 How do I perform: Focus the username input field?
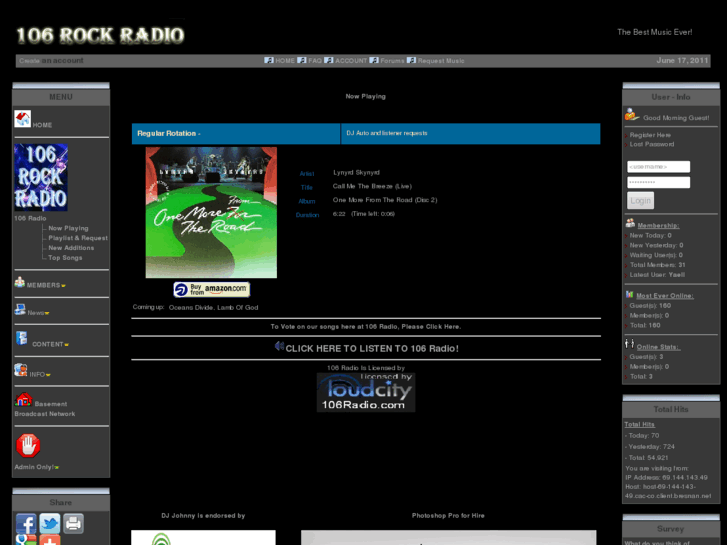click(x=658, y=167)
